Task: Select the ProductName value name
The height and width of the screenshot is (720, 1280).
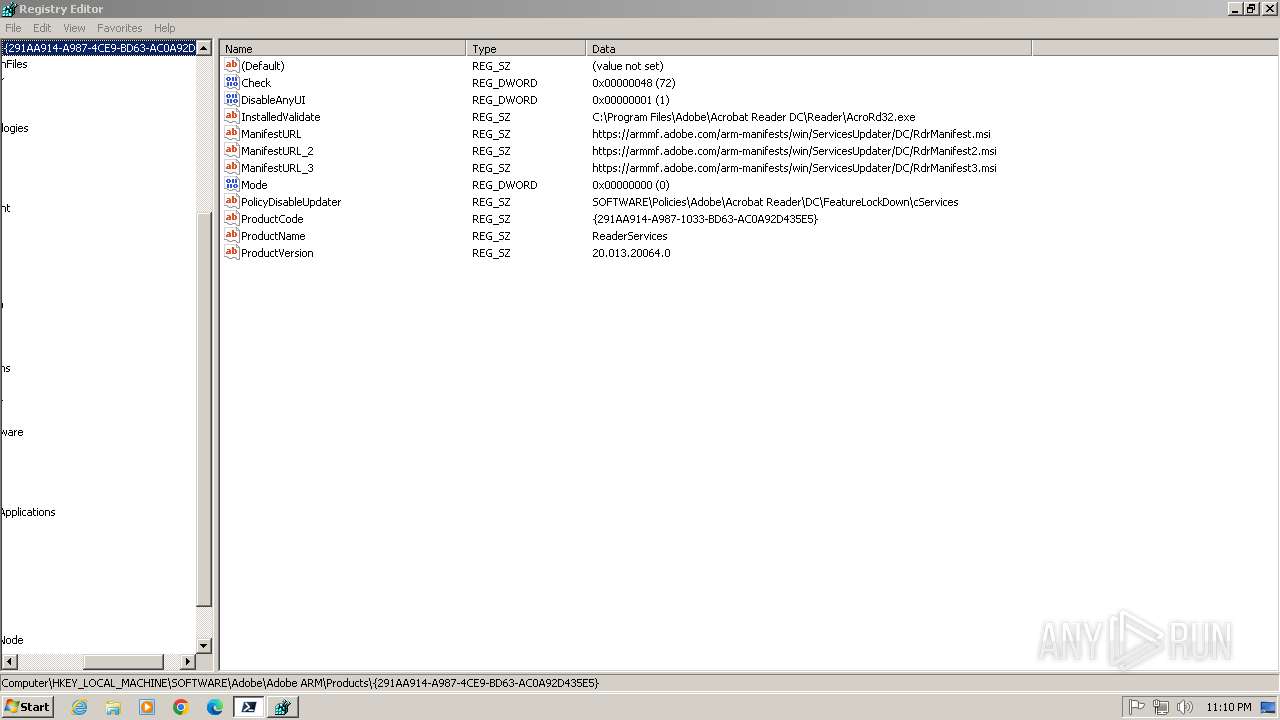Action: click(x=273, y=236)
